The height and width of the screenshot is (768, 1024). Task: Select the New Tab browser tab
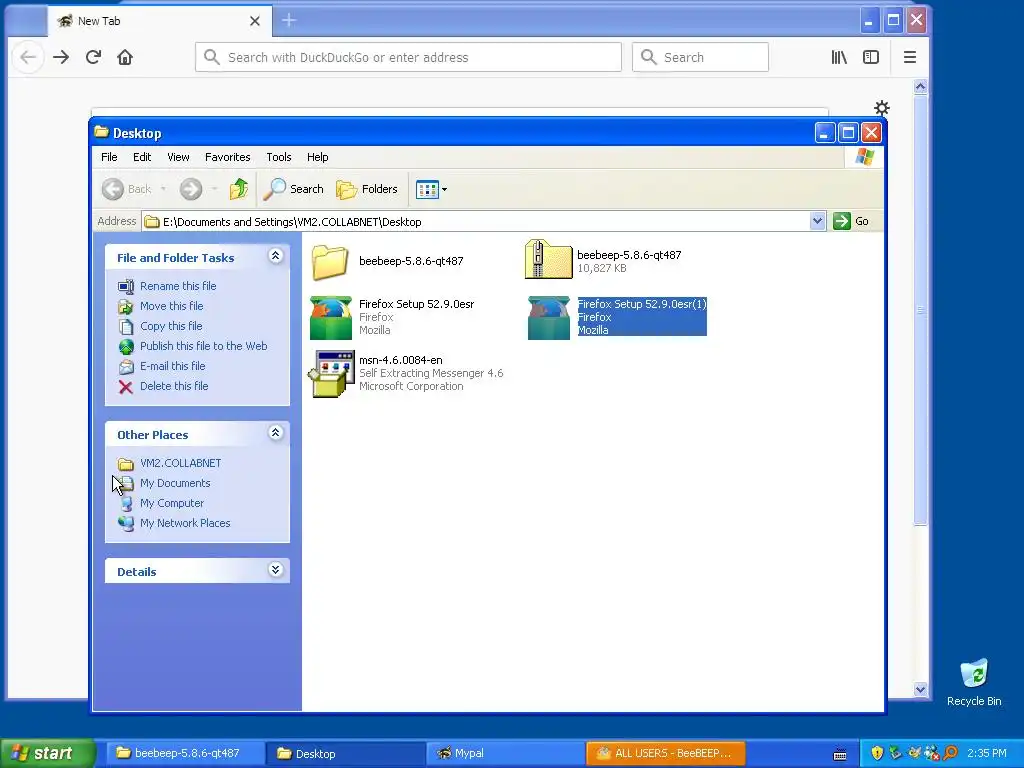point(159,21)
